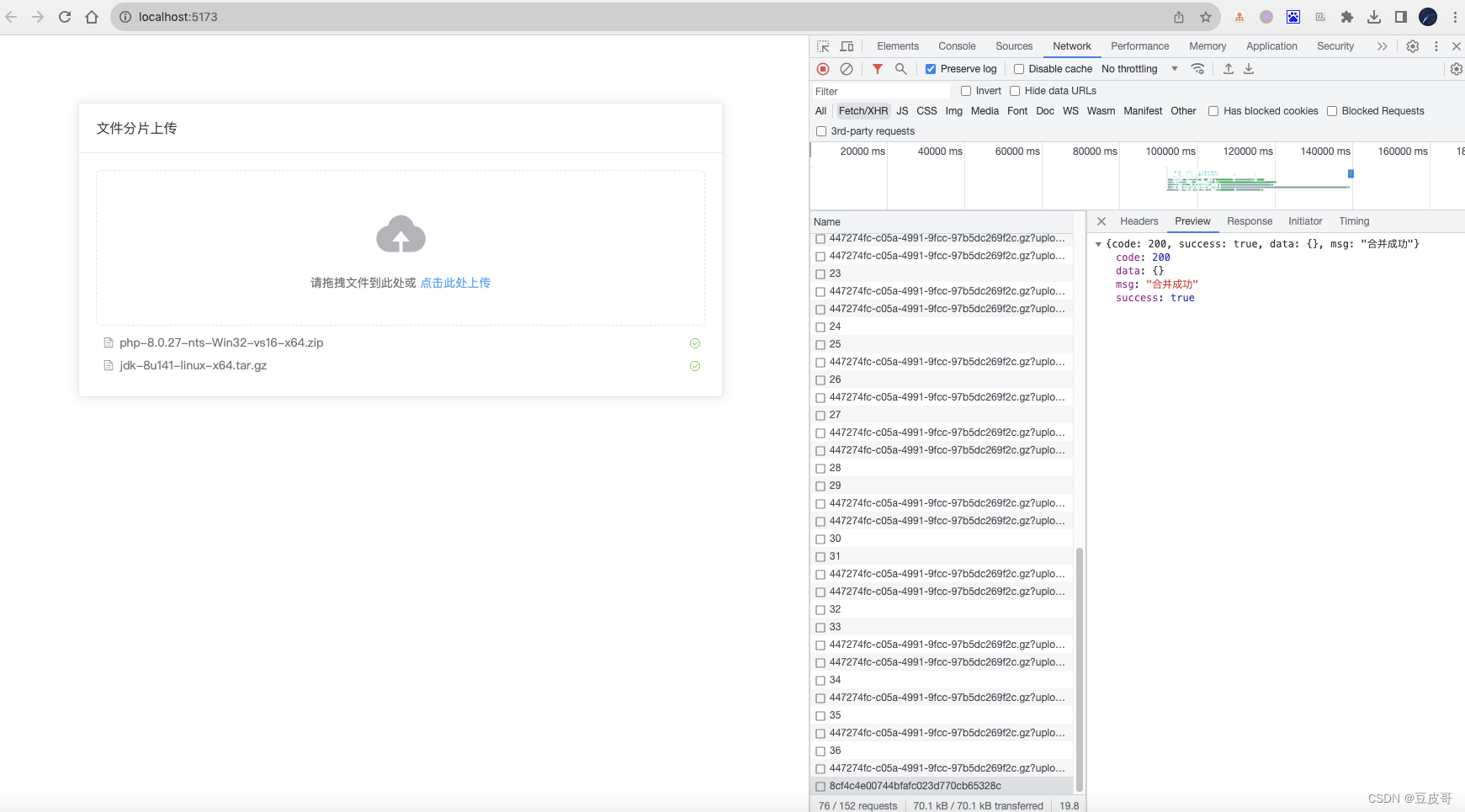Check Has blocked cookies checkbox
1465x812 pixels.
(1213, 111)
